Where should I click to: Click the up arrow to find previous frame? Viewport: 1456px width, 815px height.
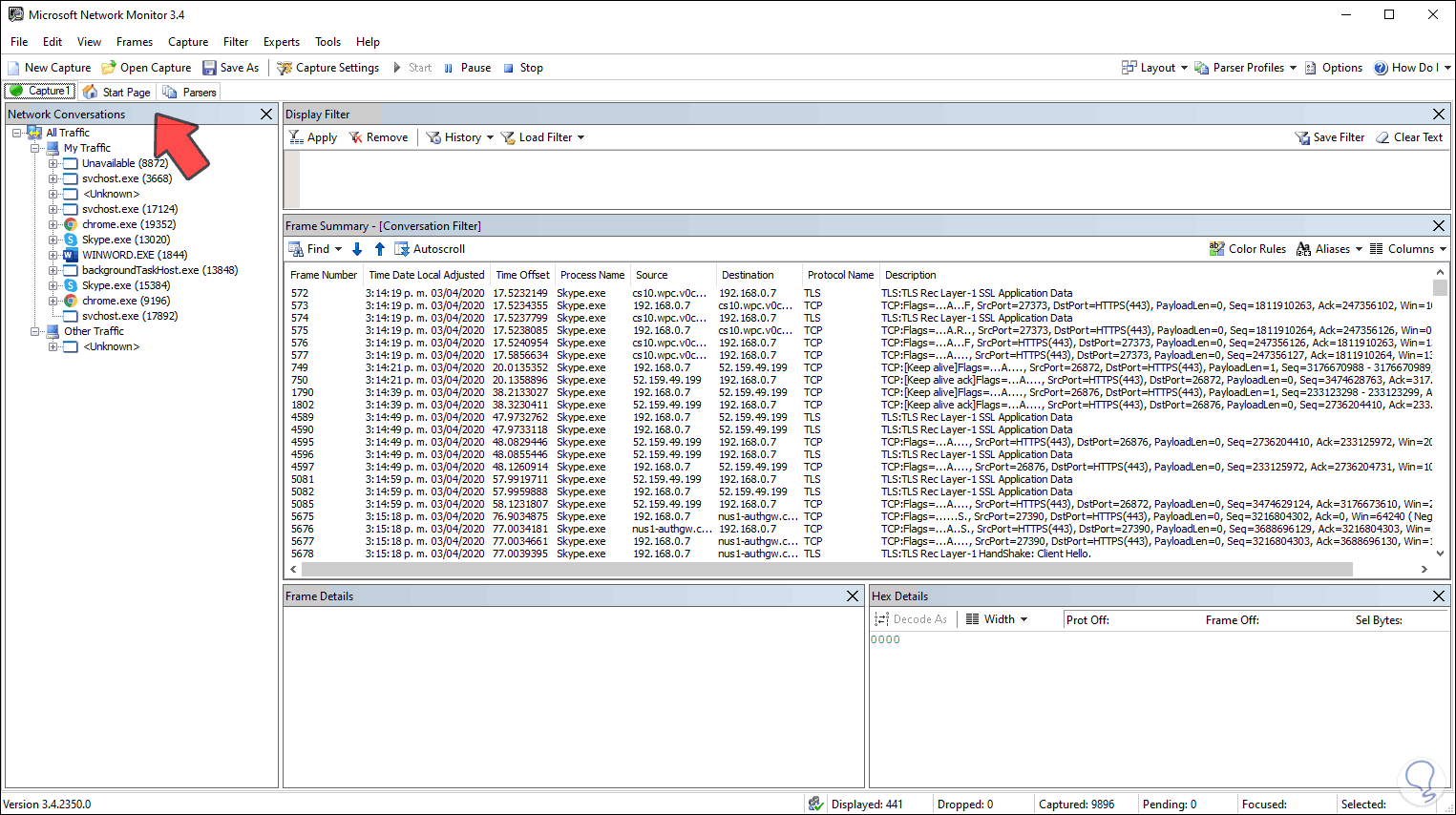380,249
